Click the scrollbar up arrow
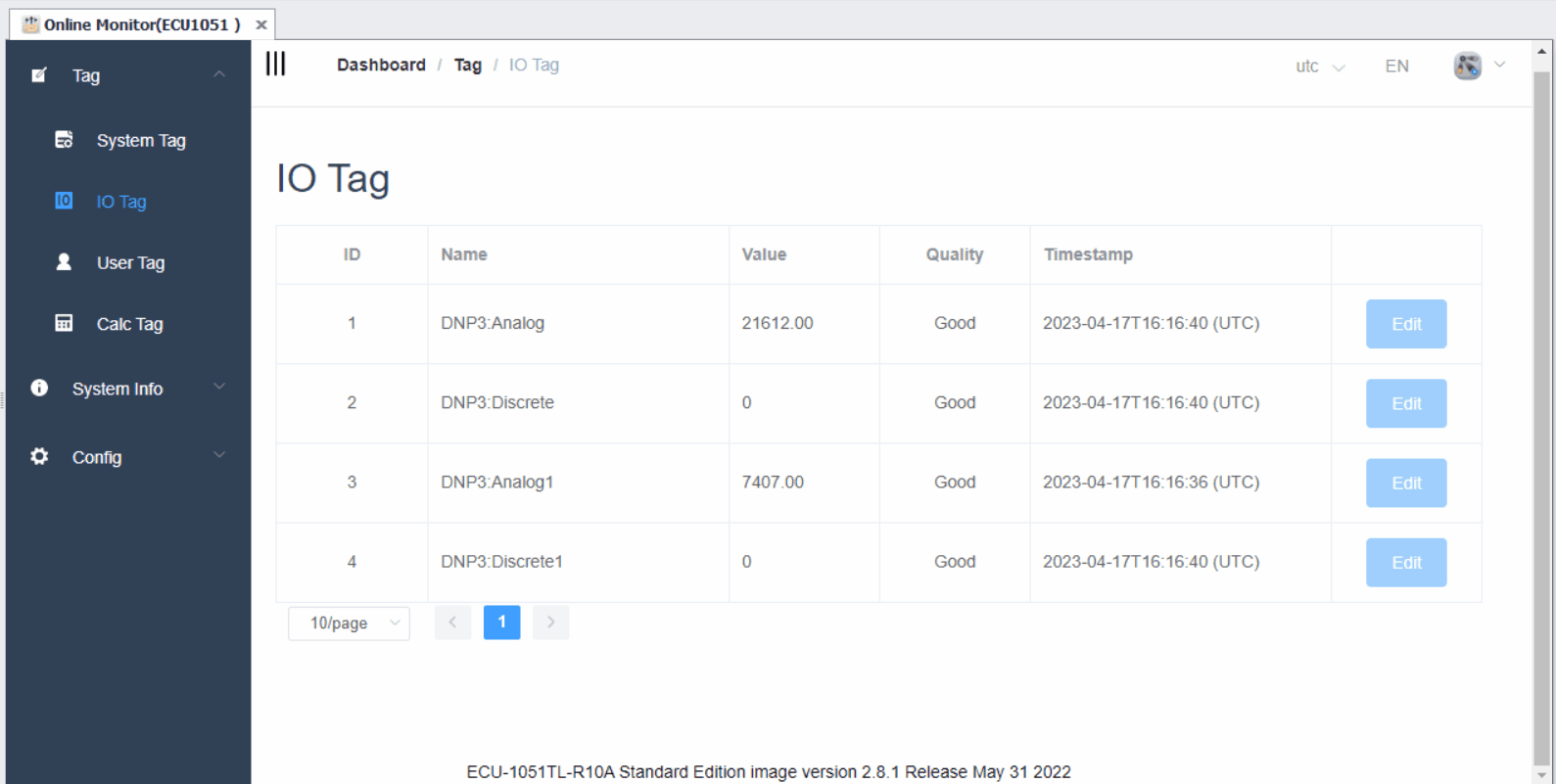The width and height of the screenshot is (1556, 784). [1541, 50]
